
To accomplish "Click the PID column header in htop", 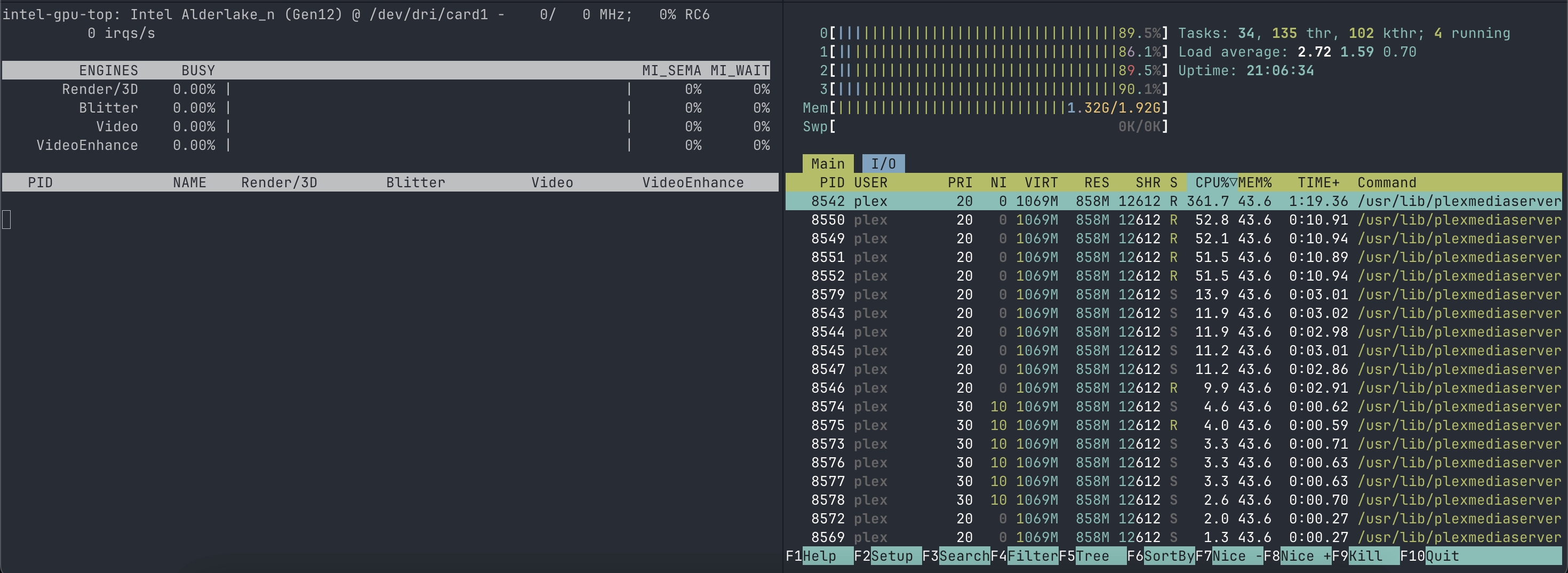I will click(x=831, y=182).
